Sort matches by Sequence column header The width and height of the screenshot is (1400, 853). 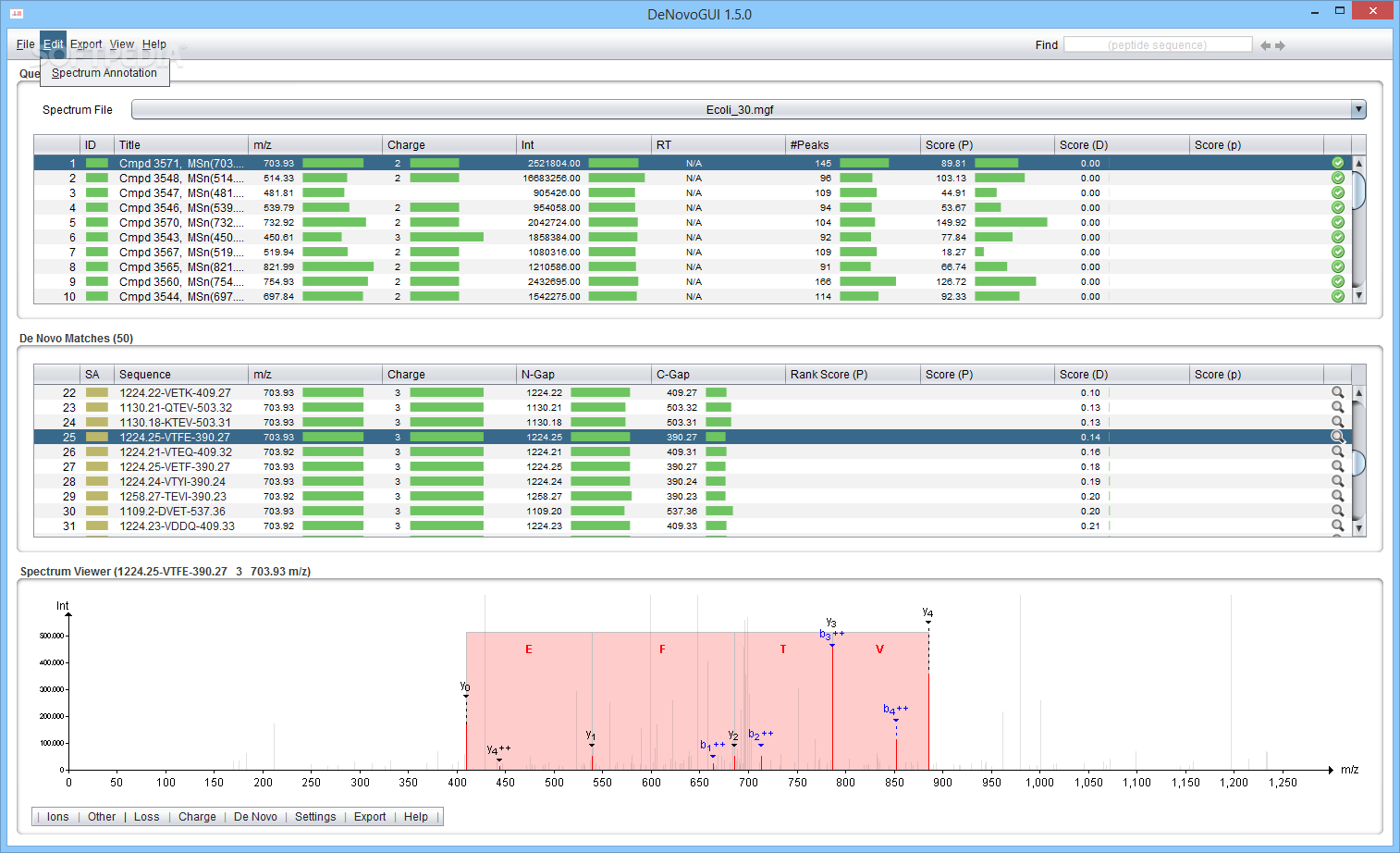181,375
